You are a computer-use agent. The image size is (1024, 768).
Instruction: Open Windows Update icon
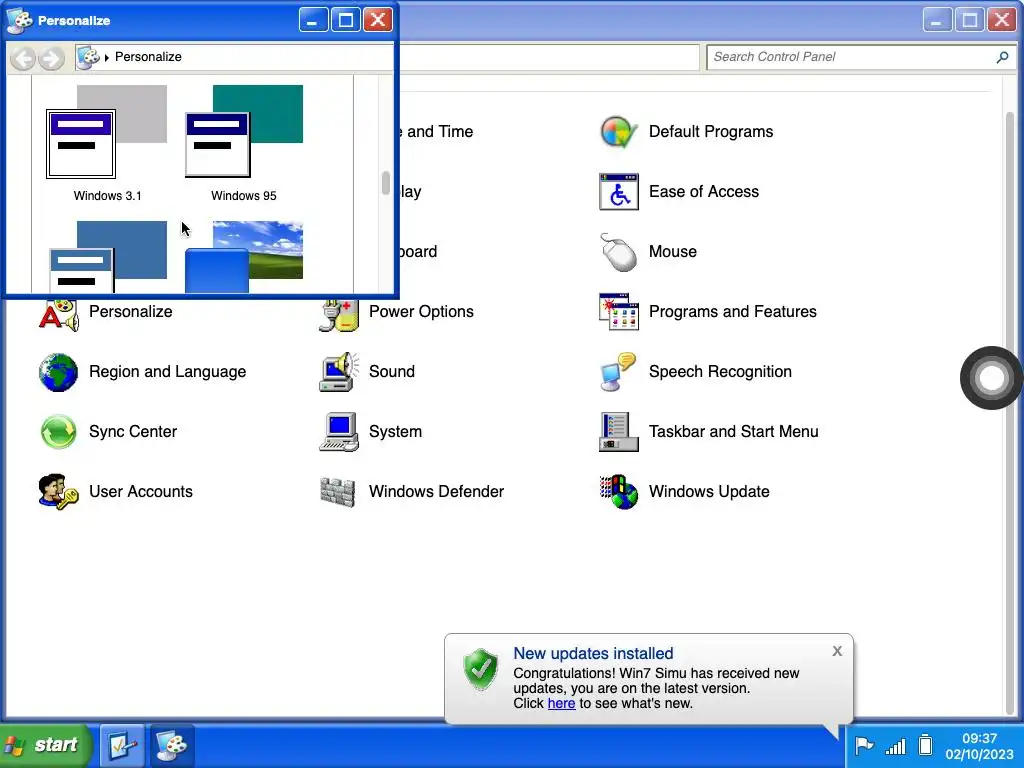tap(618, 492)
